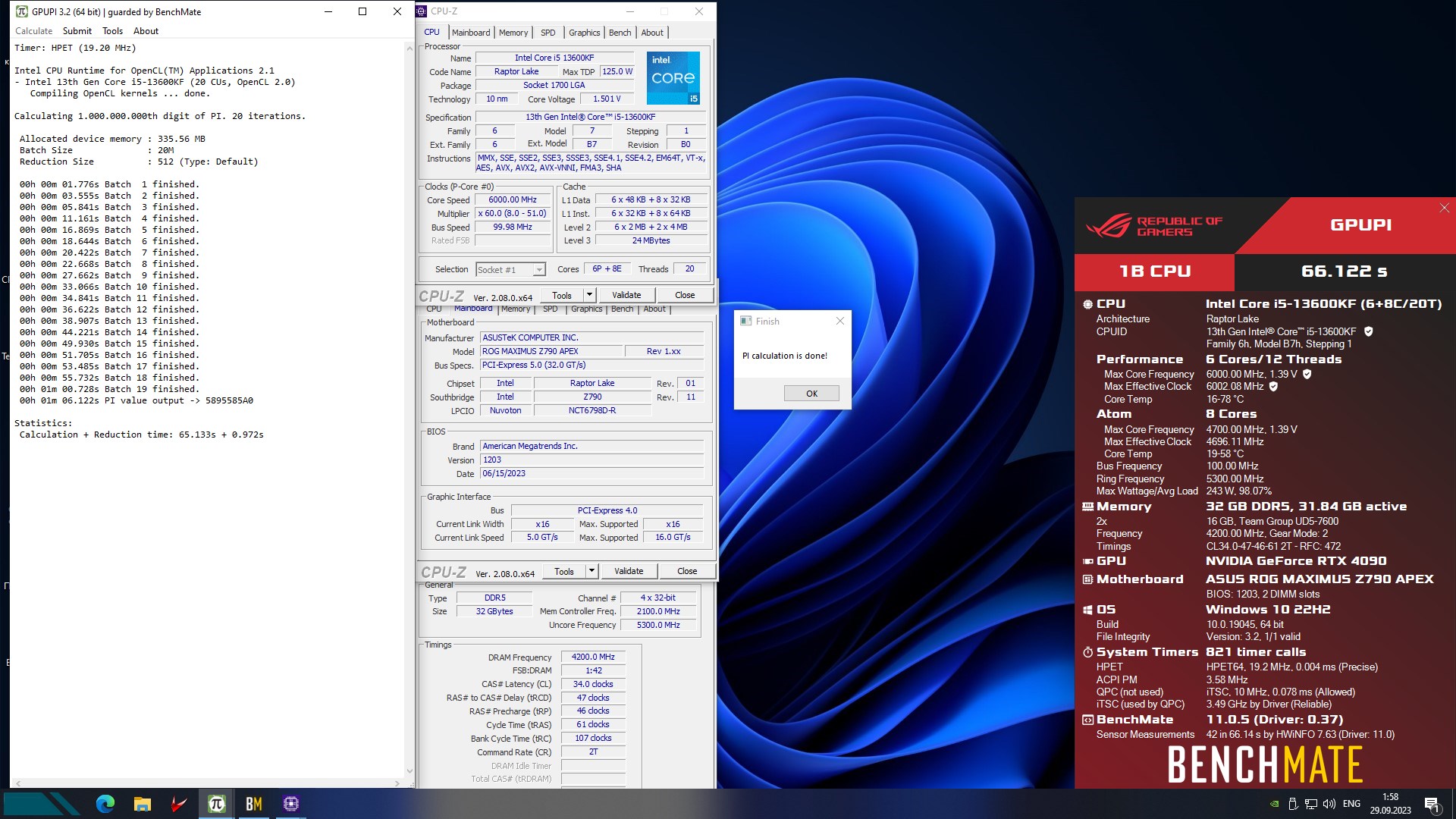The height and width of the screenshot is (819, 1456).
Task: Click PI value output line 5895585A0
Action: tap(136, 400)
